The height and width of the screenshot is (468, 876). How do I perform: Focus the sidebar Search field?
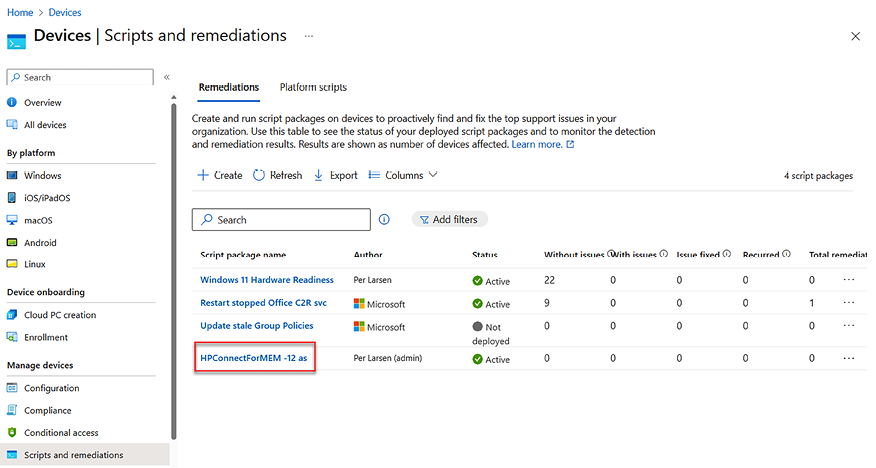point(80,77)
